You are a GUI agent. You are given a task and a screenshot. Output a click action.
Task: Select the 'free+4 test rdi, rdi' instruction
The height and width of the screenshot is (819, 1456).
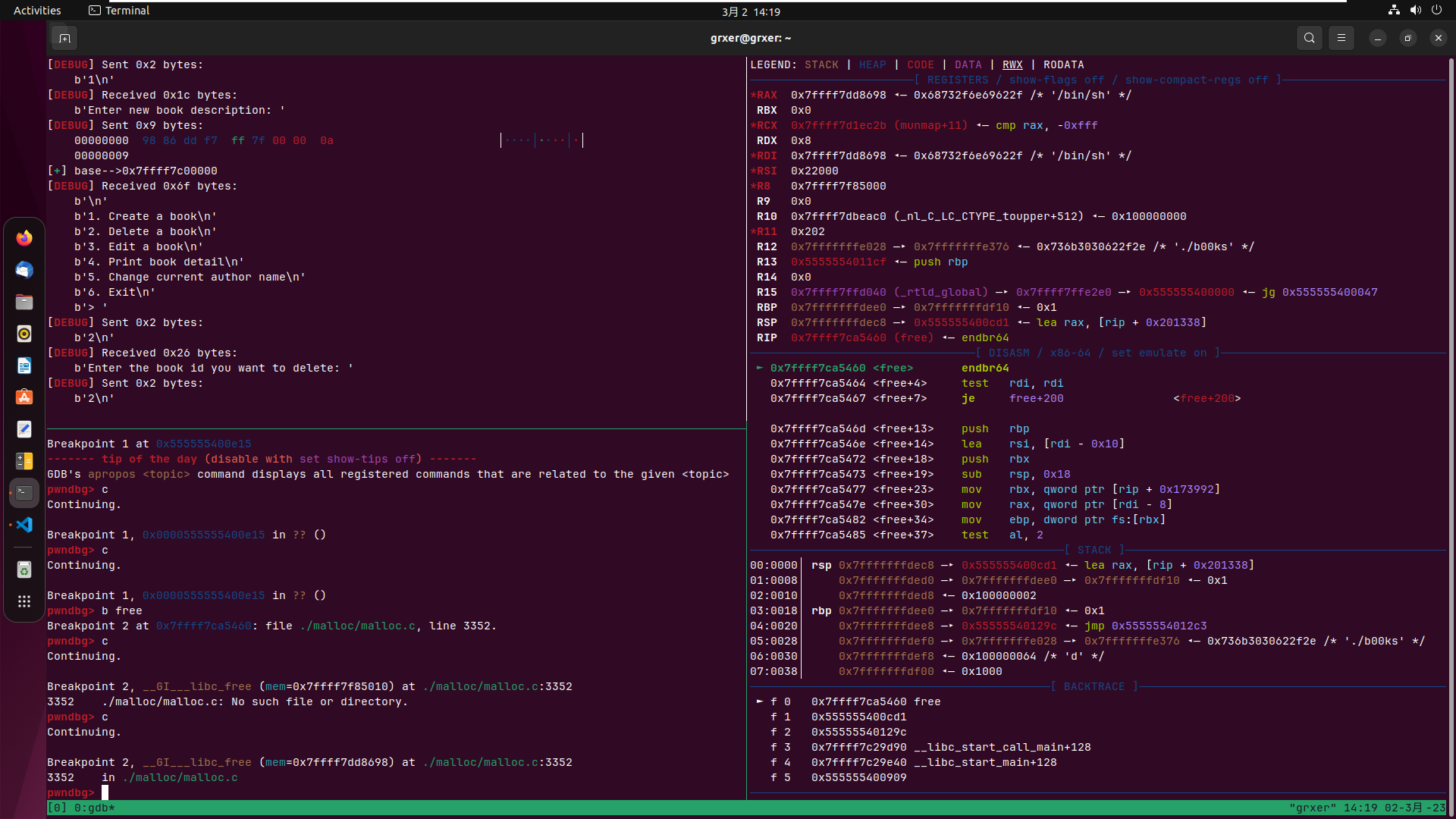click(917, 384)
